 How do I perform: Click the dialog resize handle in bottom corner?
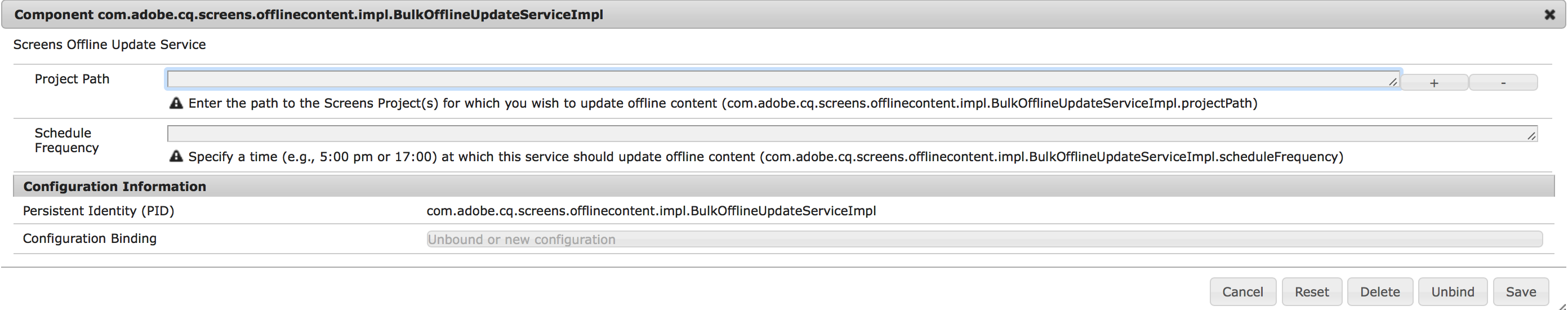[1562, 307]
